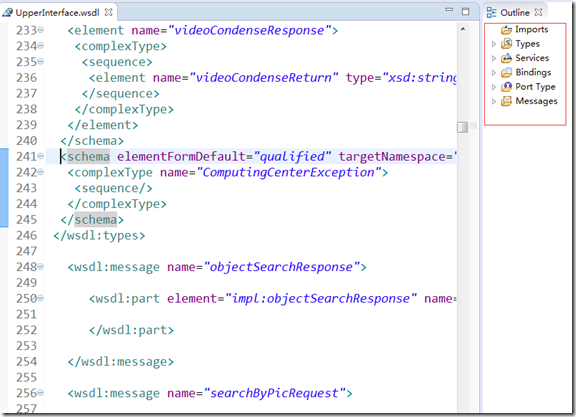The image size is (576, 417).
Task: Collapse the wsdl:message fold at line 248
Action: coord(40,266)
